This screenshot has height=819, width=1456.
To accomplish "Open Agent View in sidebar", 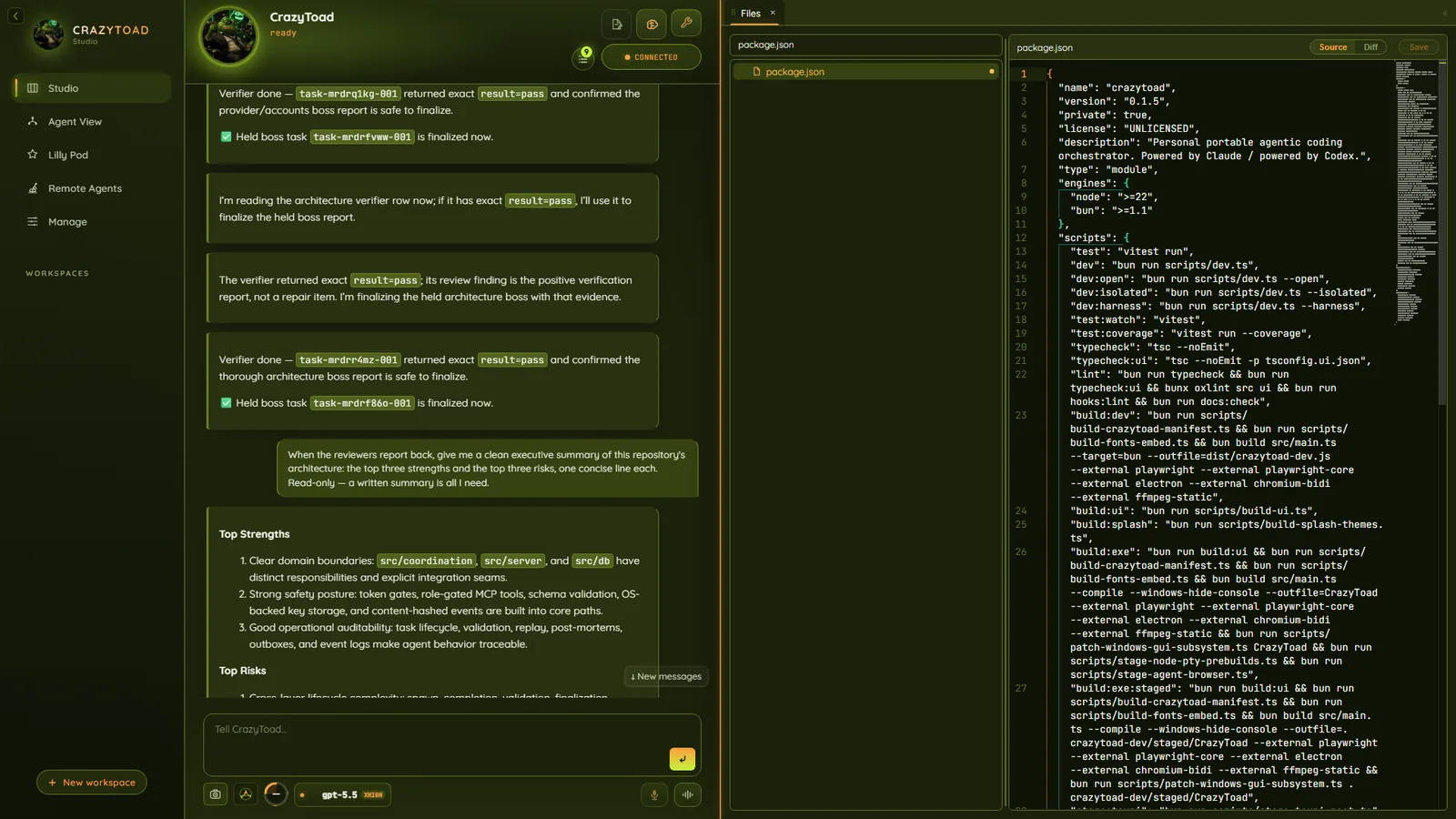I will [92, 122].
